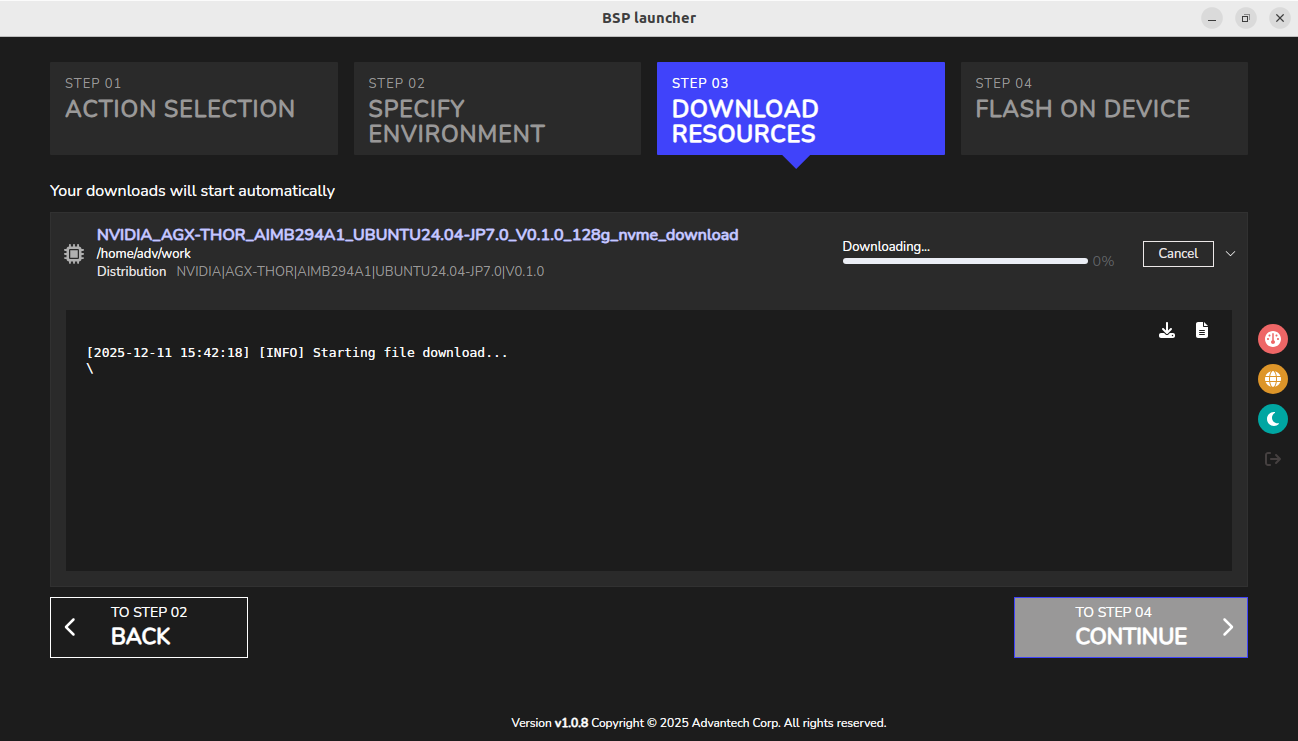
Task: Click the download progress bar
Action: [x=964, y=261]
